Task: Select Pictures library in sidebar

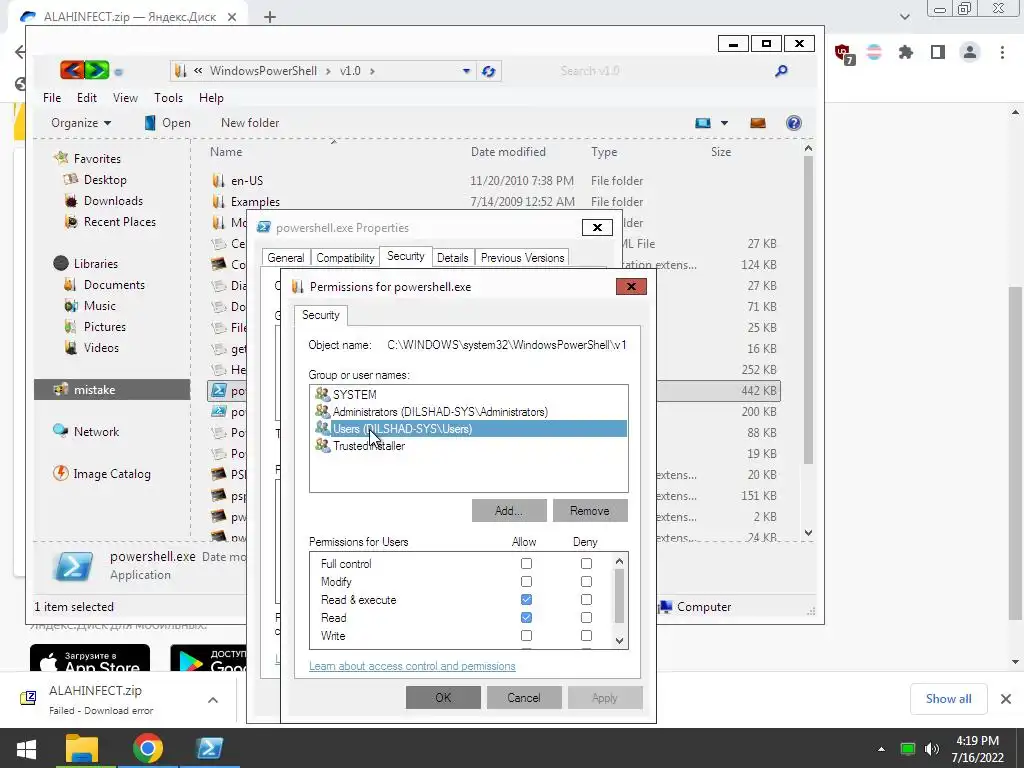Action: tap(104, 327)
